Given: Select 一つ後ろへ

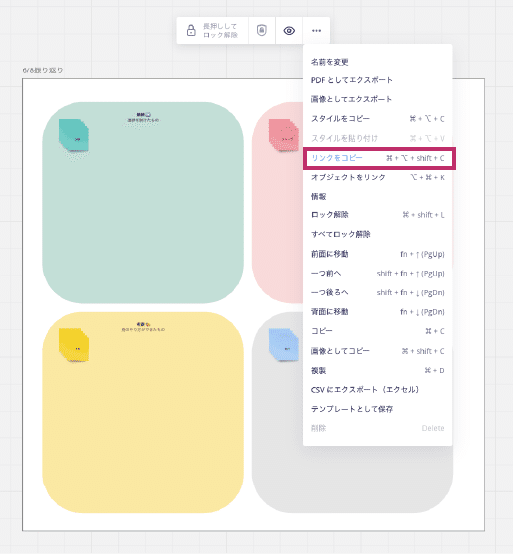Looking at the screenshot, I should pyautogui.click(x=377, y=293).
